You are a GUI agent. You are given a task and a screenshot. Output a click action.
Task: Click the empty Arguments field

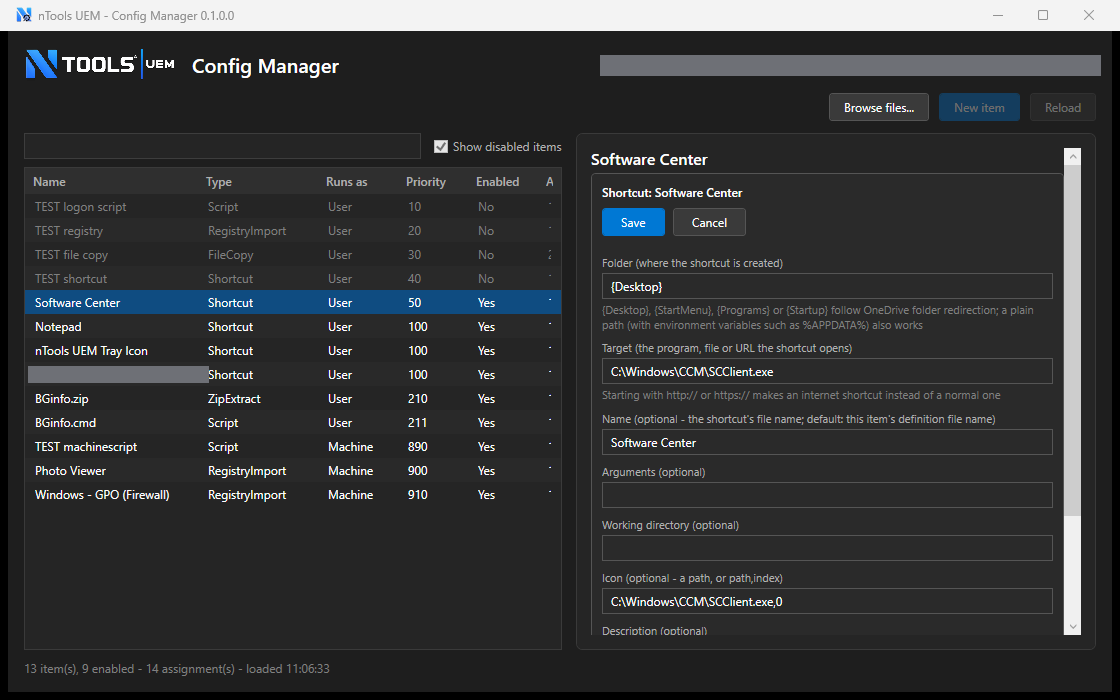click(827, 495)
